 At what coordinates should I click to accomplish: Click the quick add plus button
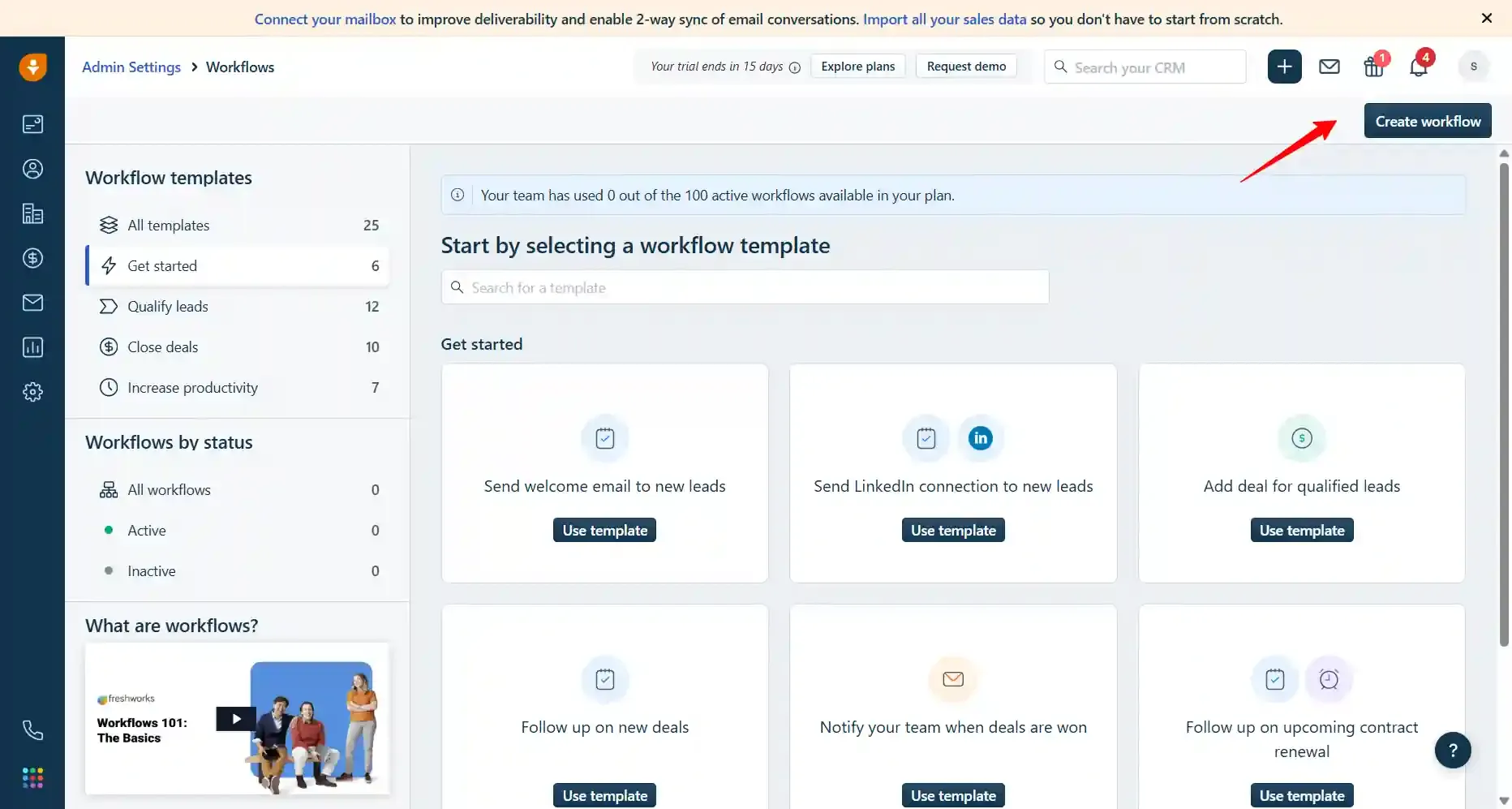pos(1284,67)
